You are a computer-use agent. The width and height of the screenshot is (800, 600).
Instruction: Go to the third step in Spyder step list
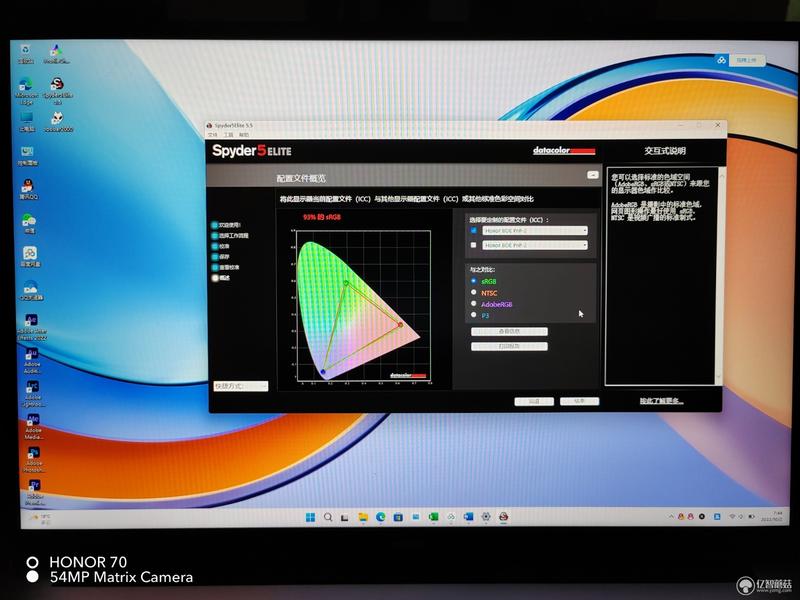[220, 246]
